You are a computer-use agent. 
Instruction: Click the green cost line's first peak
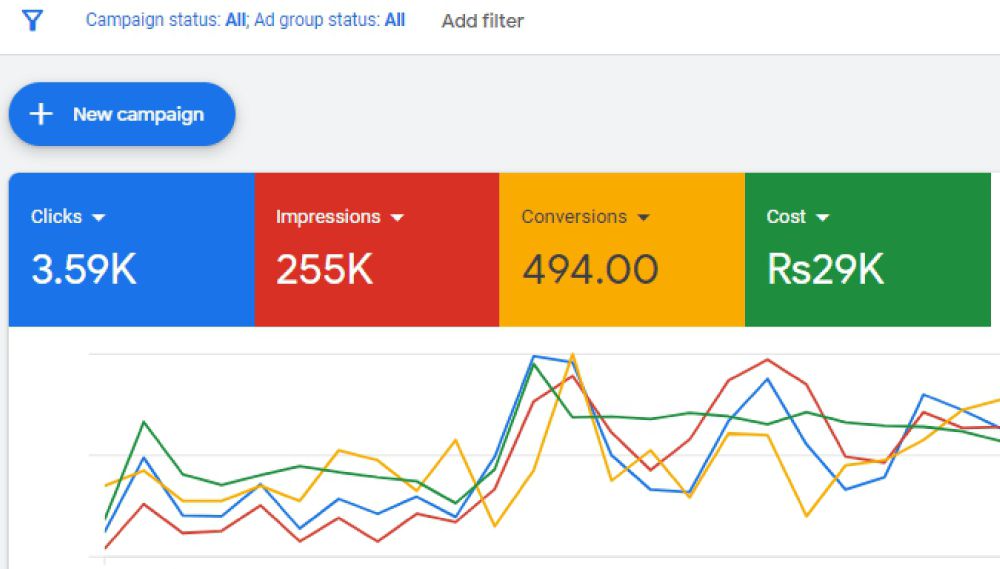click(145, 422)
